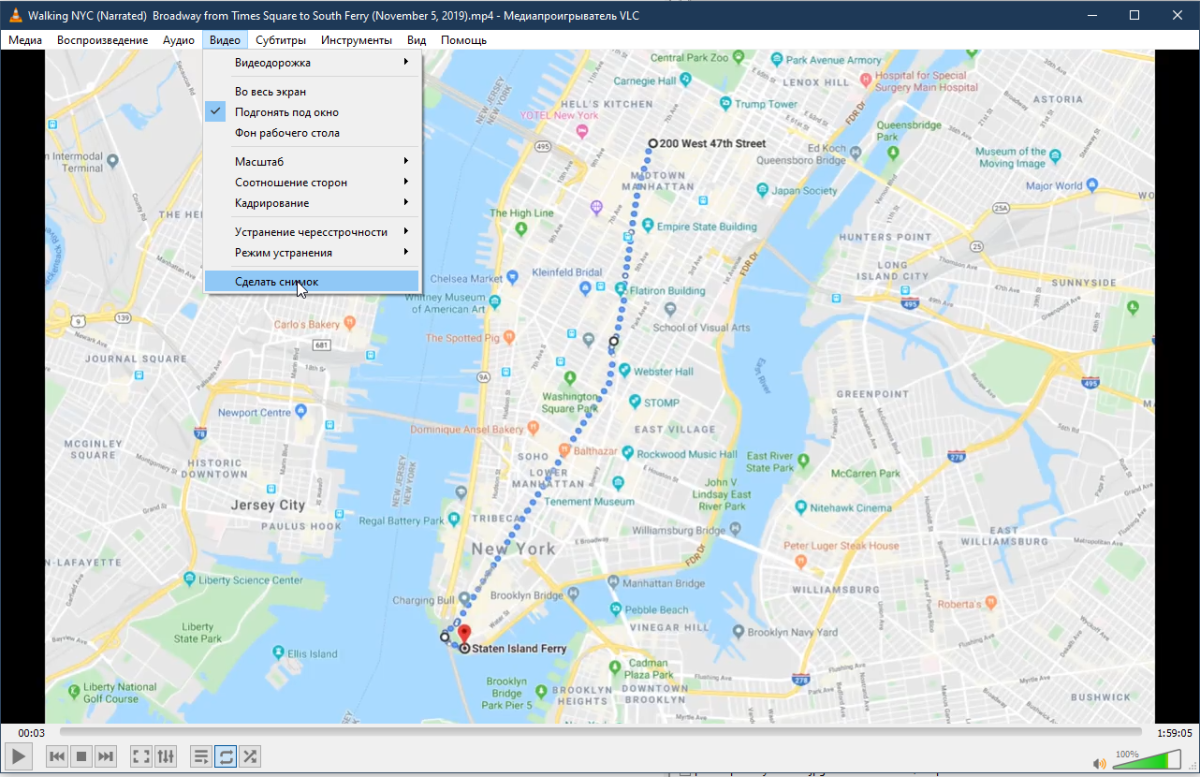Open the Помощь menu

463,40
